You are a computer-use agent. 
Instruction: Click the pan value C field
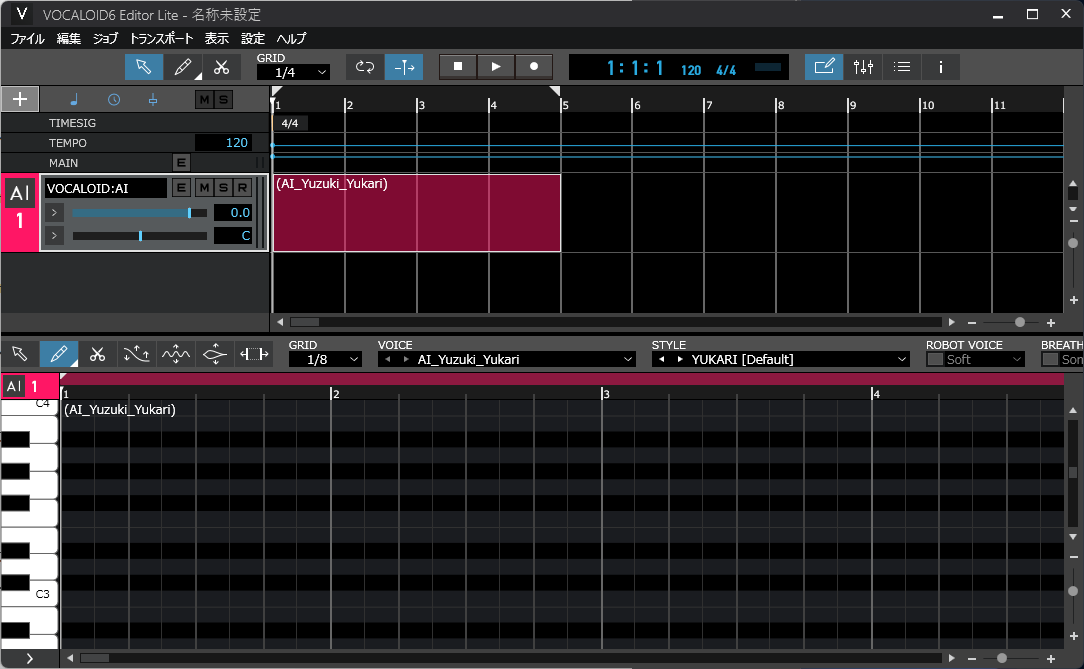point(232,236)
